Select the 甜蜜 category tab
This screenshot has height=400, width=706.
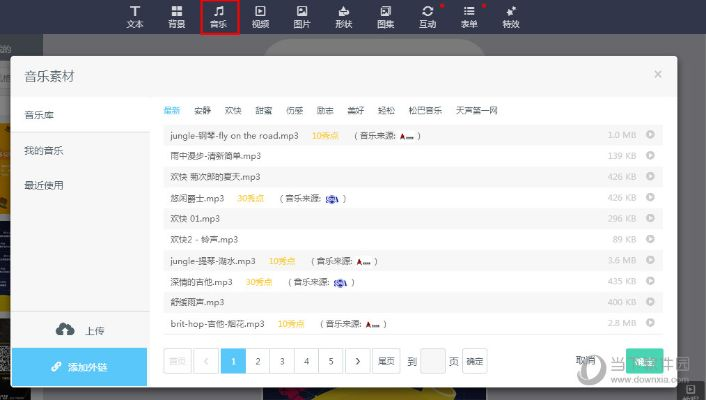pos(263,110)
